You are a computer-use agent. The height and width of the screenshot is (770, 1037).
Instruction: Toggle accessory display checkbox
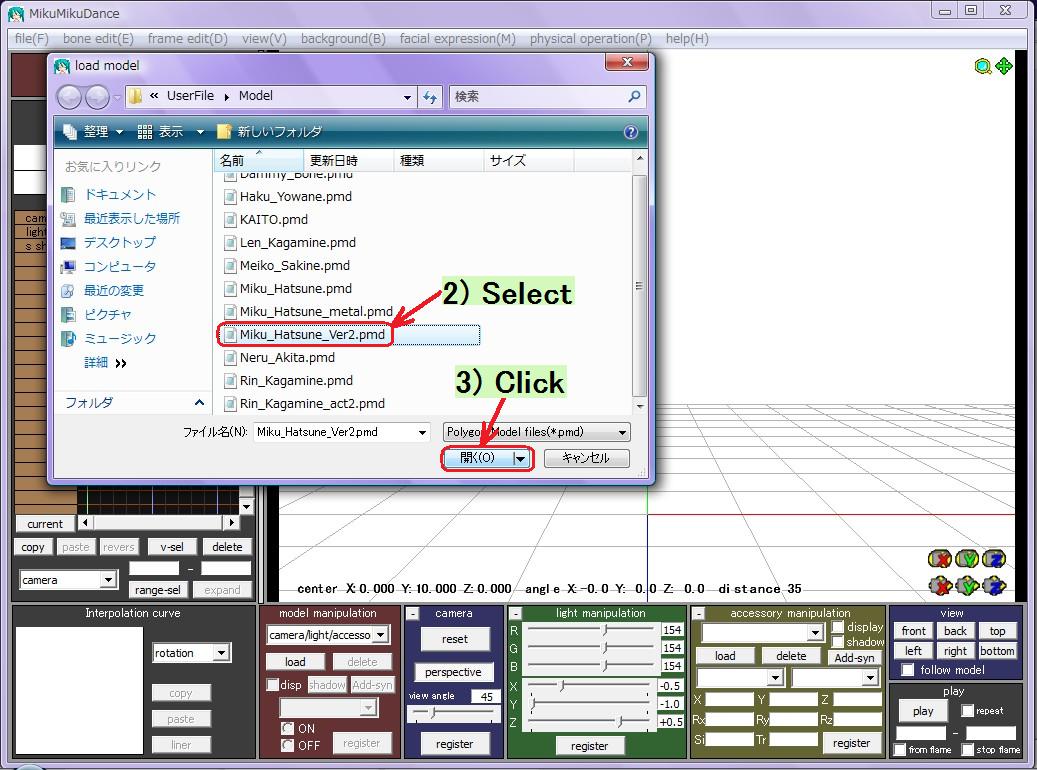[x=838, y=626]
